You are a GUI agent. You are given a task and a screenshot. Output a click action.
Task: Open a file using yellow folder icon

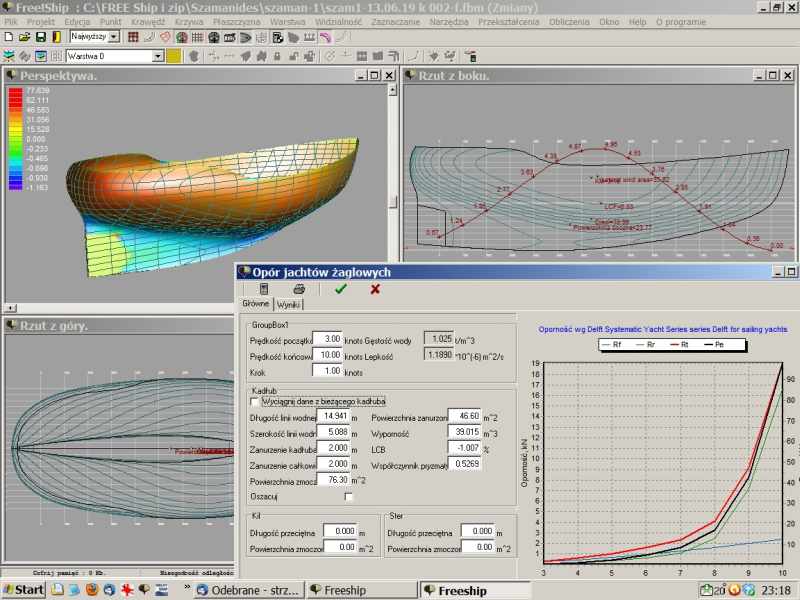(x=24, y=37)
